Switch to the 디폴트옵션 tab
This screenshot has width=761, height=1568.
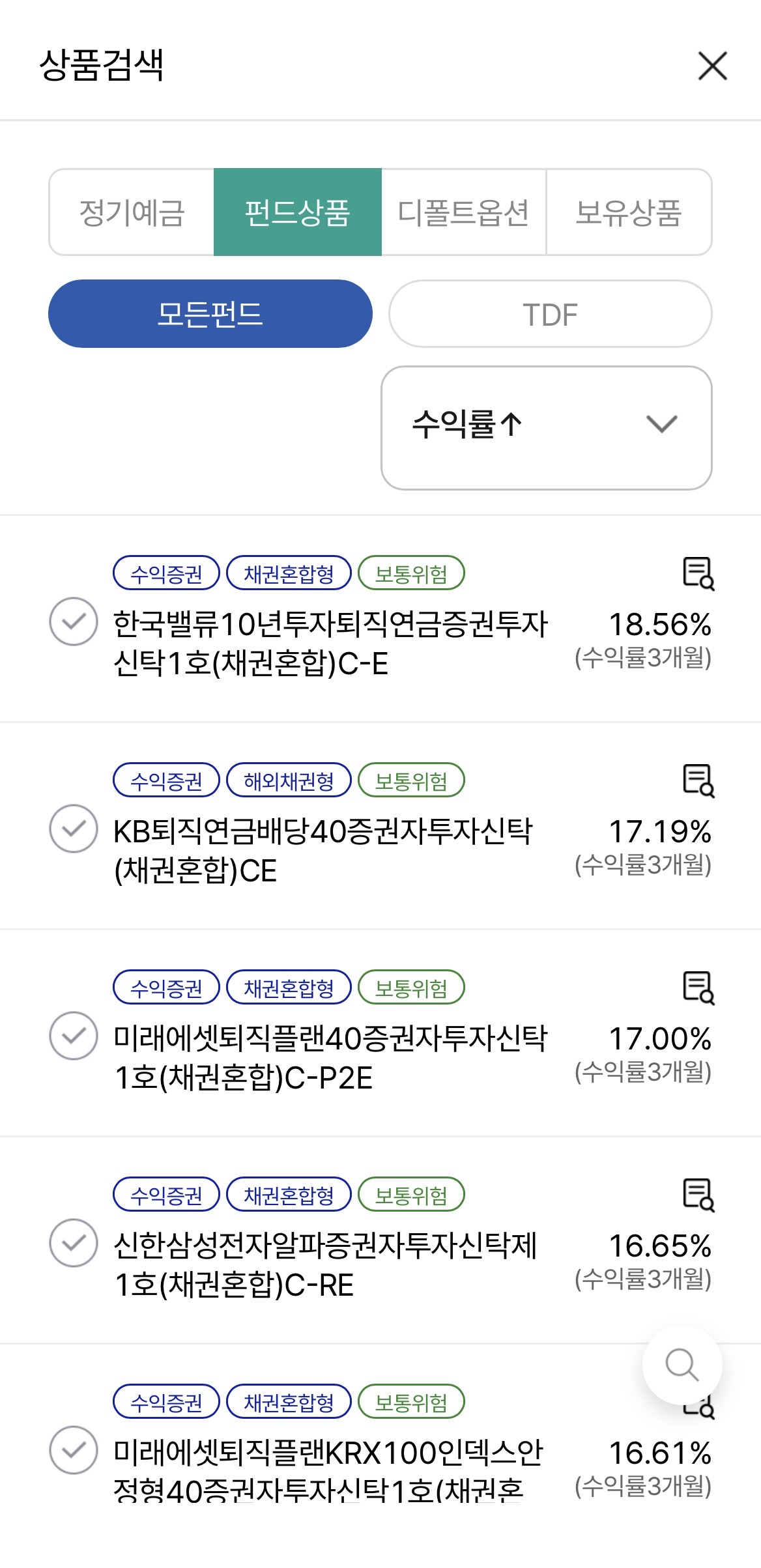[x=463, y=212]
